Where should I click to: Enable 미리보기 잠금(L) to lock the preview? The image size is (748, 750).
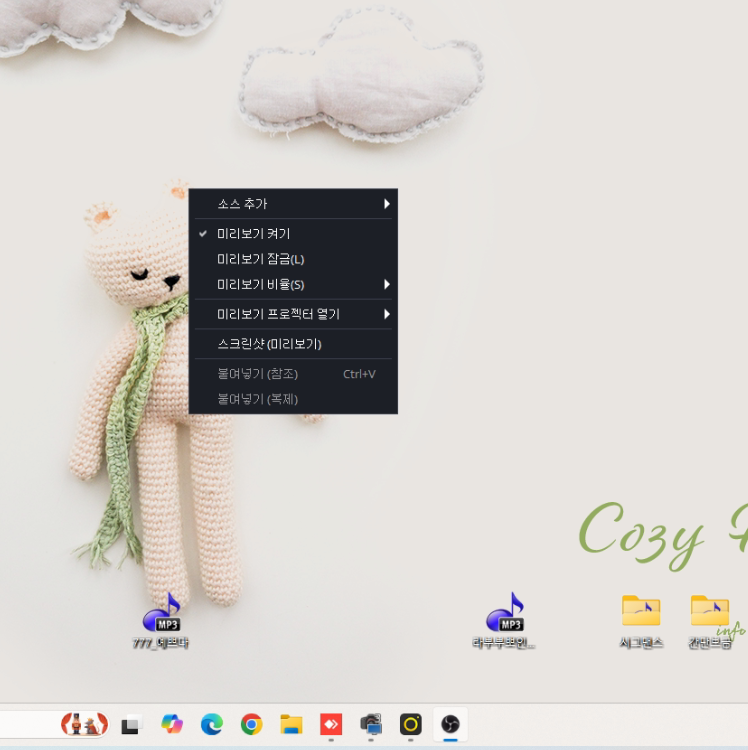260,259
